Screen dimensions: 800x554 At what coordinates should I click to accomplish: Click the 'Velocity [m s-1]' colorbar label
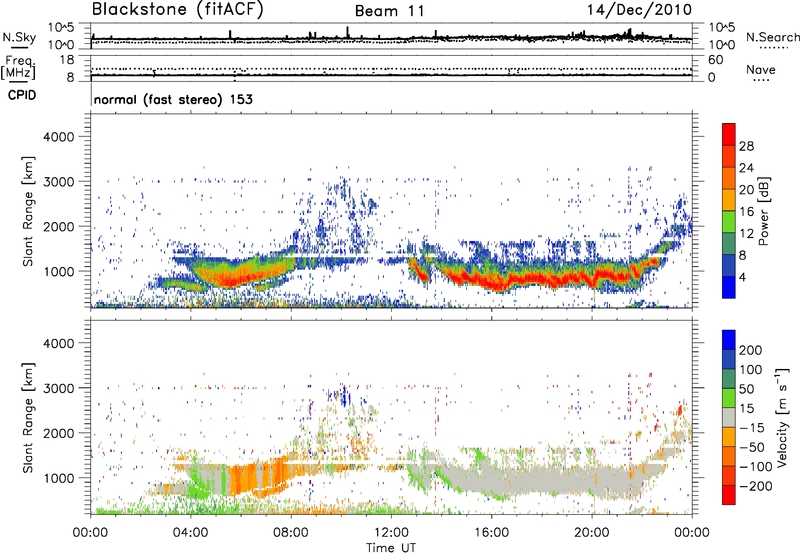[x=781, y=417]
